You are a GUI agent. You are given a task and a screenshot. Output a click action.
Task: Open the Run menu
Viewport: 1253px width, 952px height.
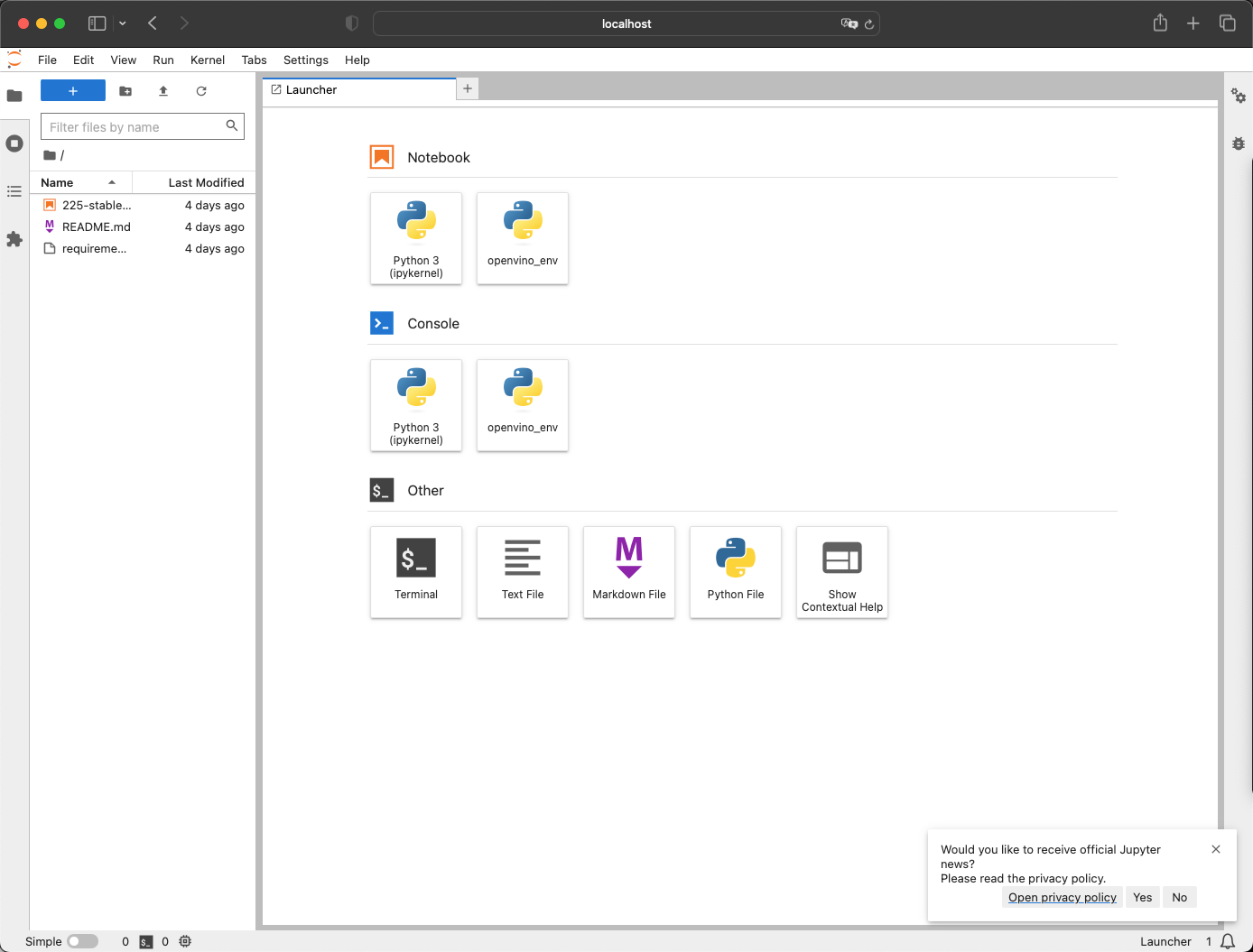click(x=163, y=60)
